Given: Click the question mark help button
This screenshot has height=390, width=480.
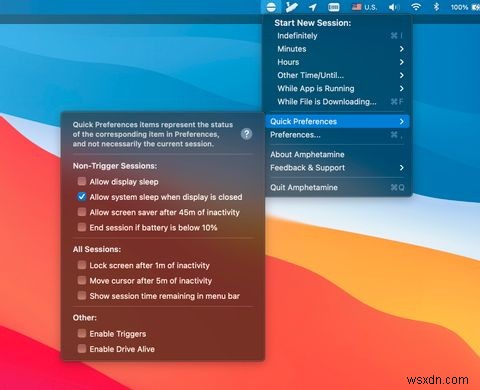Looking at the screenshot, I should coord(246,134).
